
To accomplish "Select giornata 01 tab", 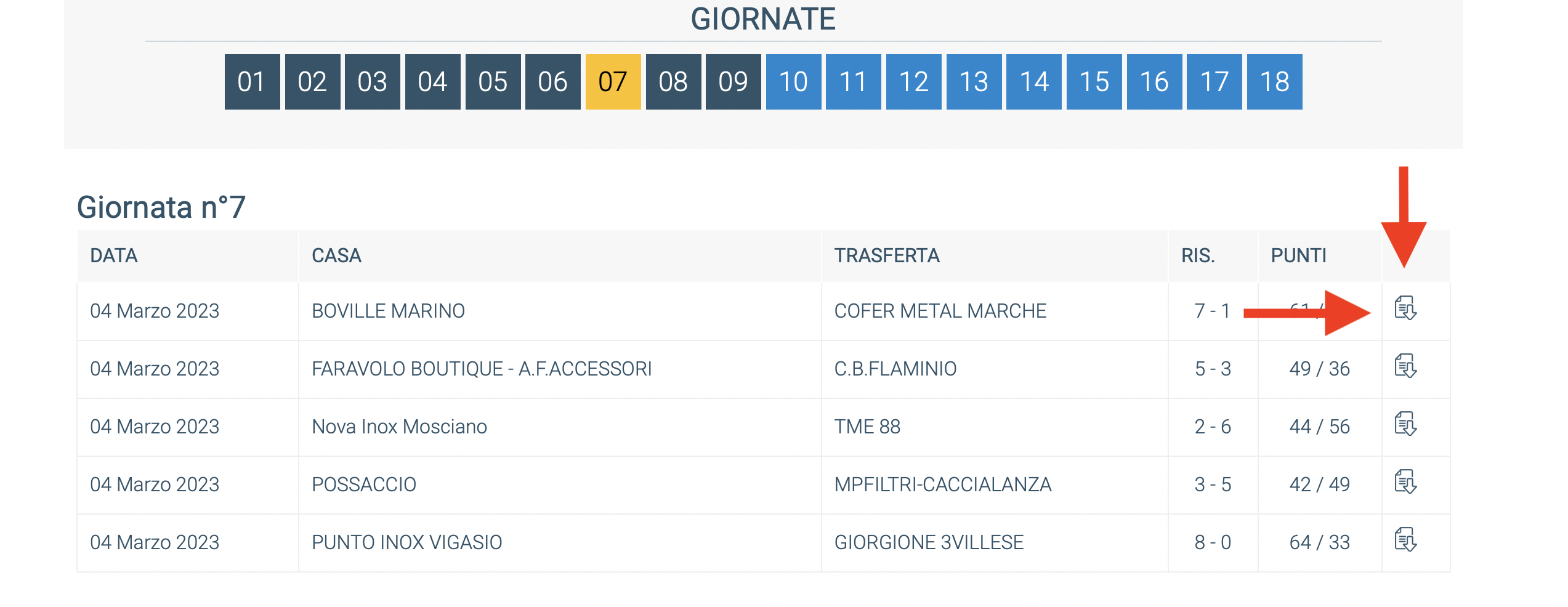I will (x=252, y=82).
